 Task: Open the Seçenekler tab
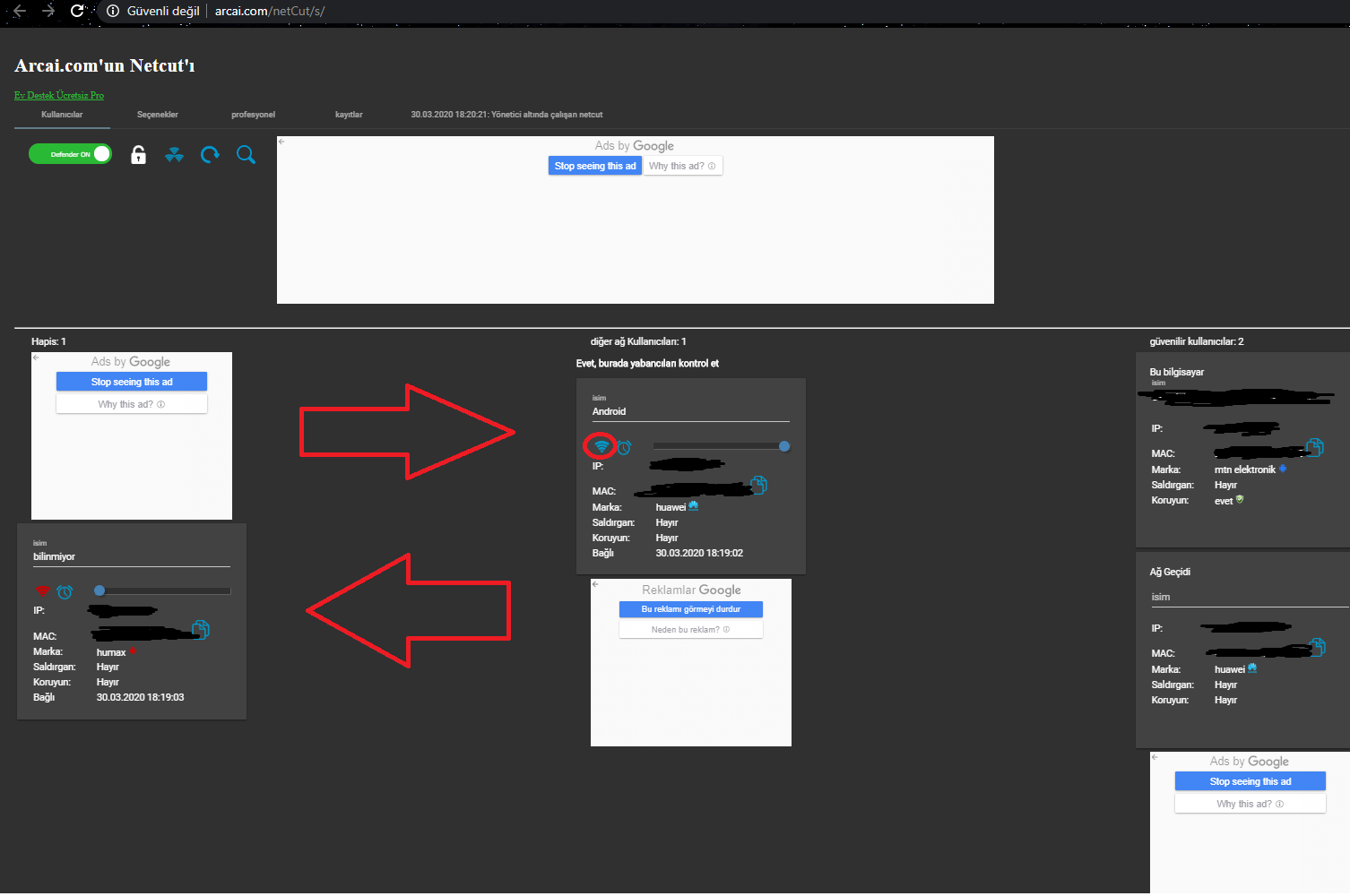pos(158,115)
